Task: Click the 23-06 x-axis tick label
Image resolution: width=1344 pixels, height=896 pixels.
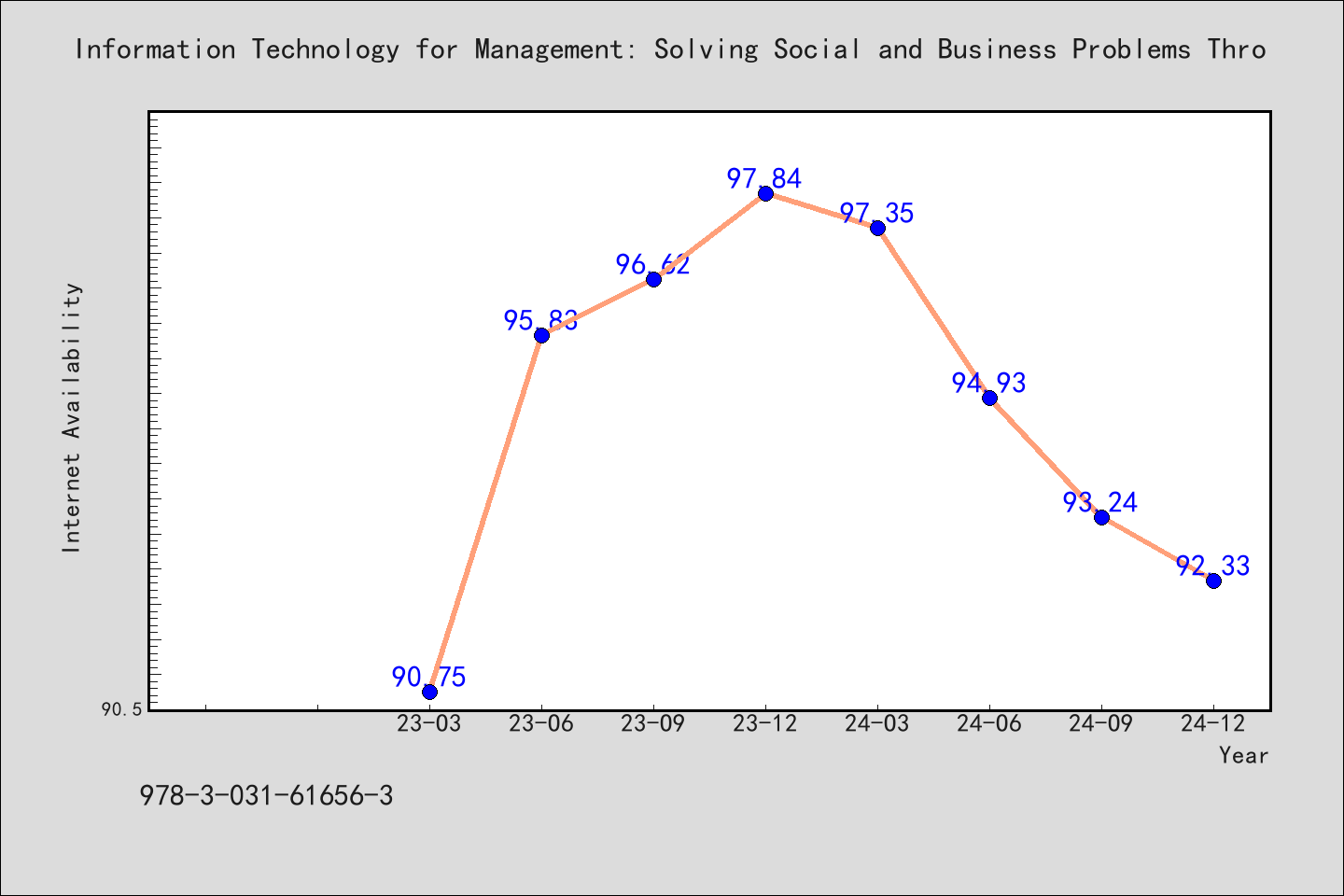Action: 541,724
